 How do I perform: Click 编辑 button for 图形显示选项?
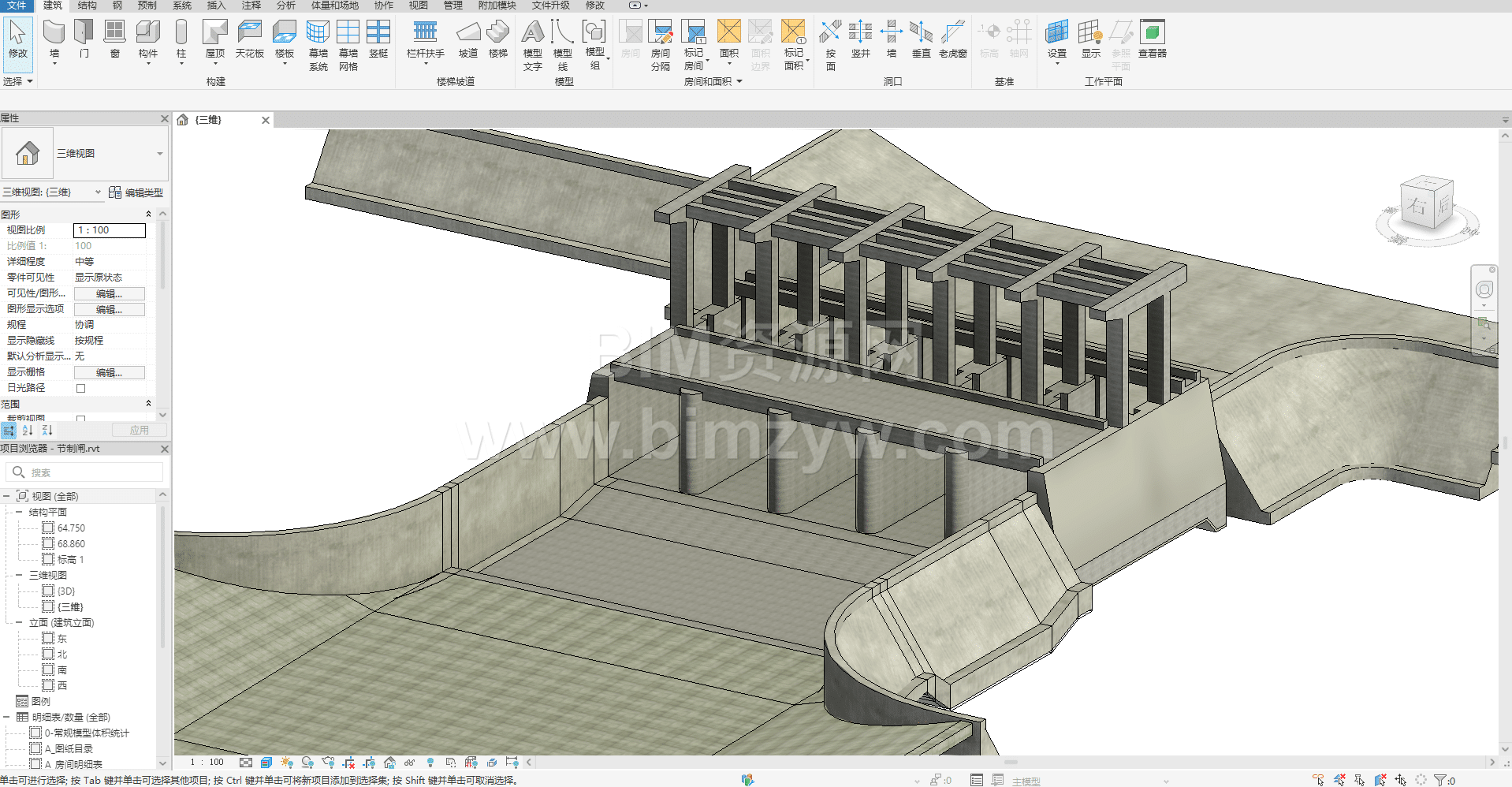tap(109, 309)
